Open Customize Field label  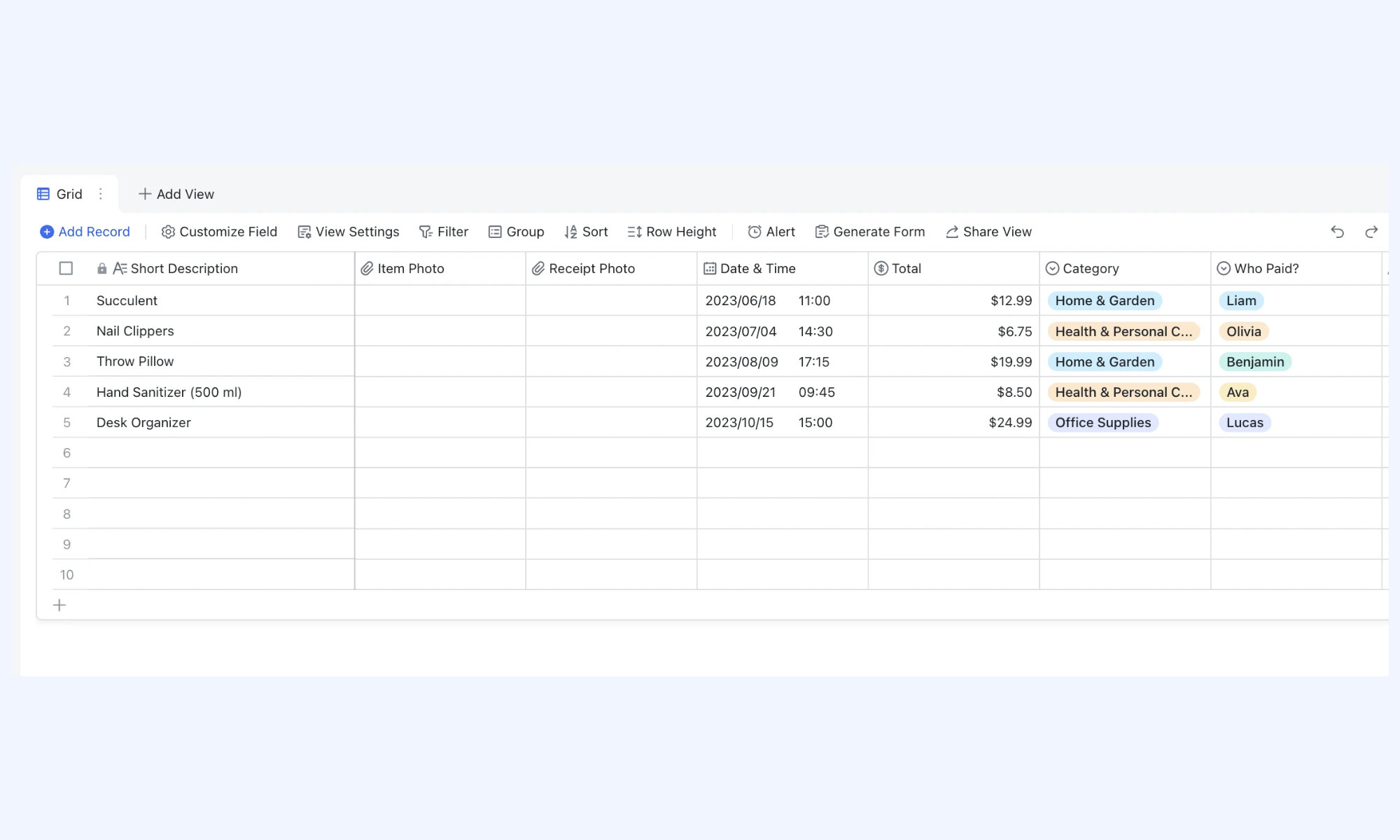coord(228,232)
